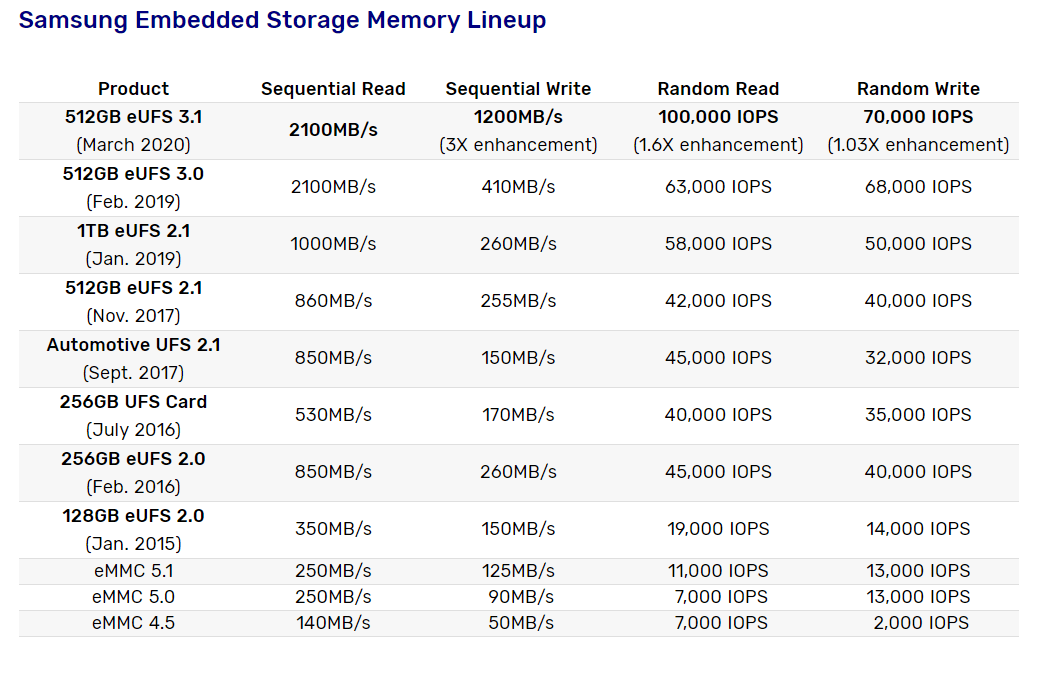
Task: Select the Random Write column header
Action: 919,89
